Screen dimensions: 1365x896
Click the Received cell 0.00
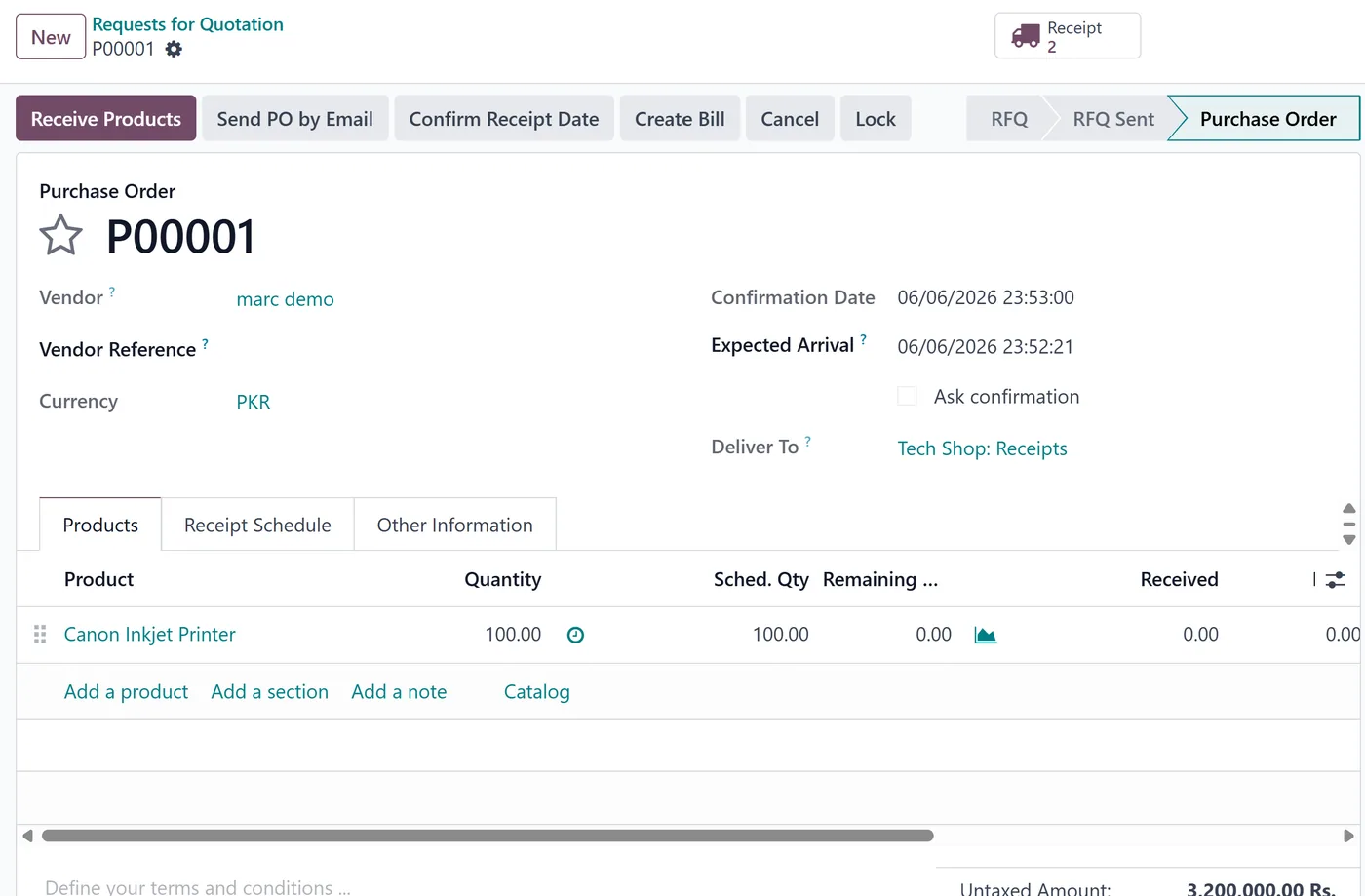(x=1200, y=635)
